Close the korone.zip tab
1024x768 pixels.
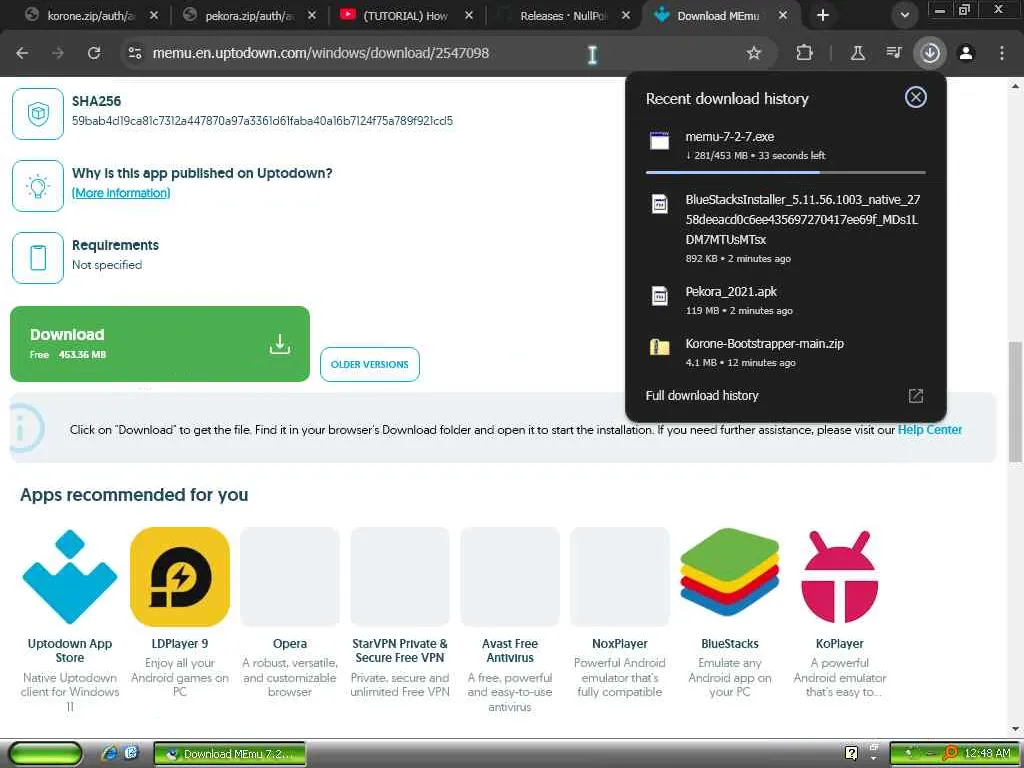pyautogui.click(x=153, y=15)
